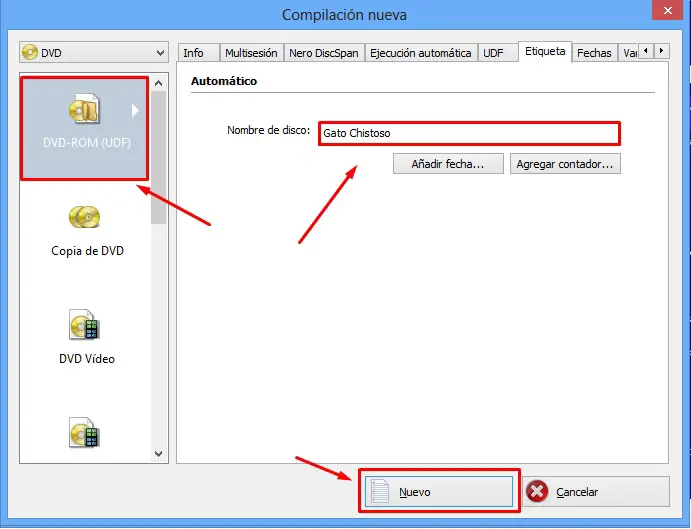
Task: Click the Agregar contador... button
Action: pyautogui.click(x=565, y=164)
